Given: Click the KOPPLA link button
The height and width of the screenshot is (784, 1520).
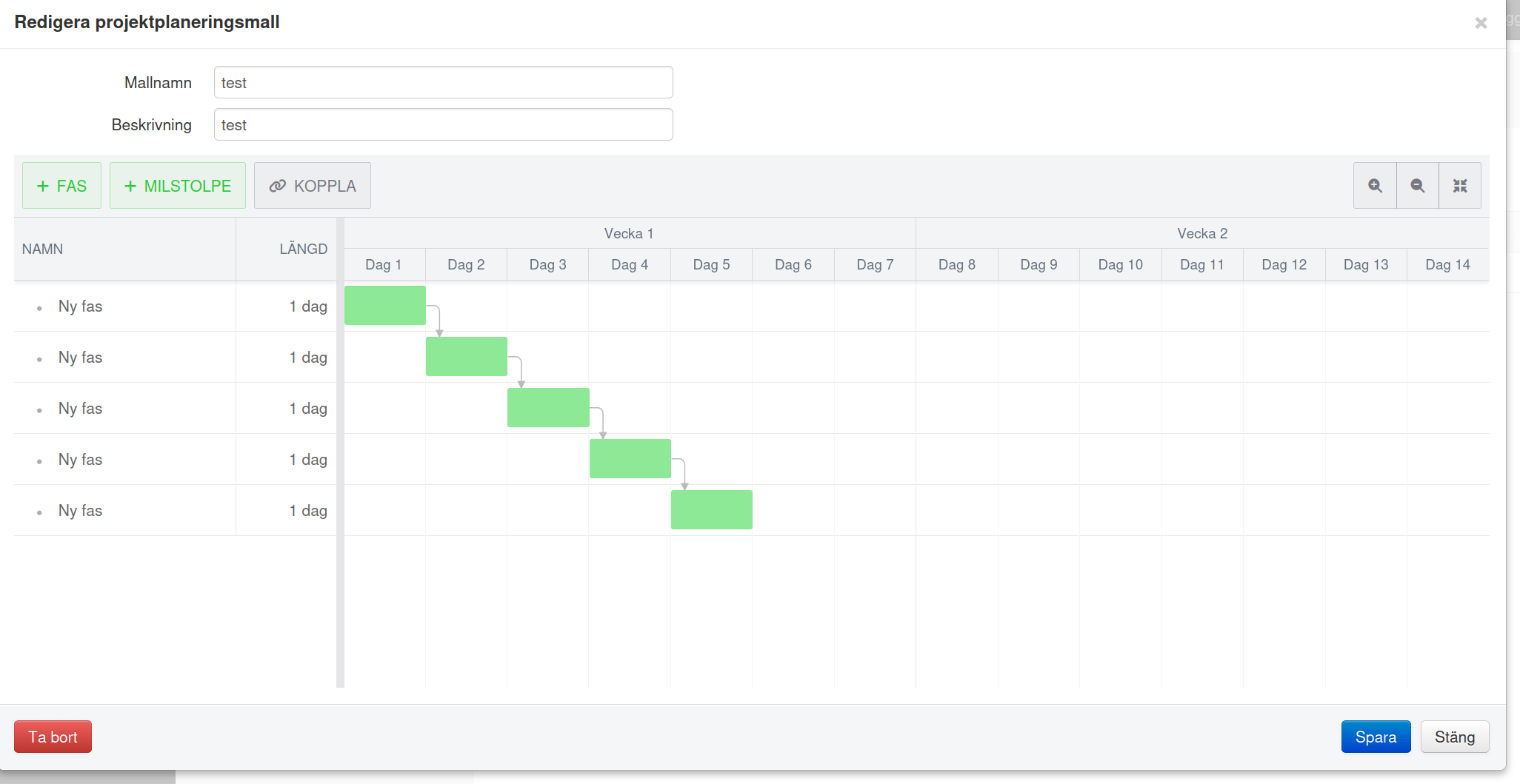Looking at the screenshot, I should coord(313,186).
